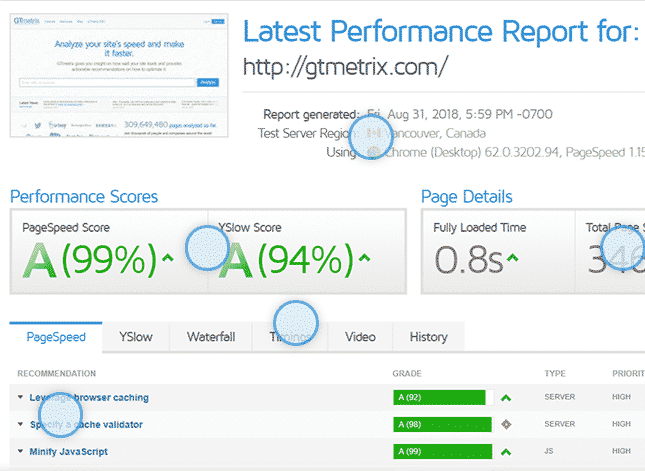Open the Waterfall tab
The height and width of the screenshot is (471, 645).
click(211, 337)
